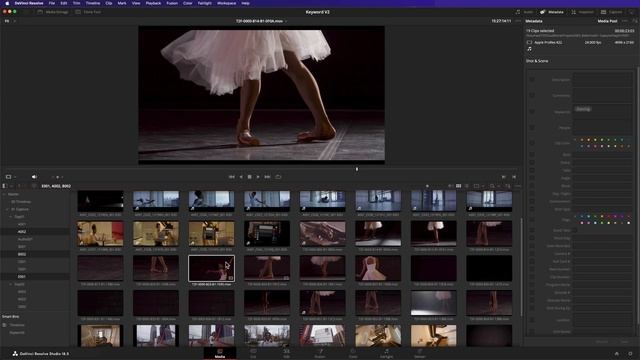Open the Keywords smart bin
This screenshot has width=640, height=360.
pos(17,332)
